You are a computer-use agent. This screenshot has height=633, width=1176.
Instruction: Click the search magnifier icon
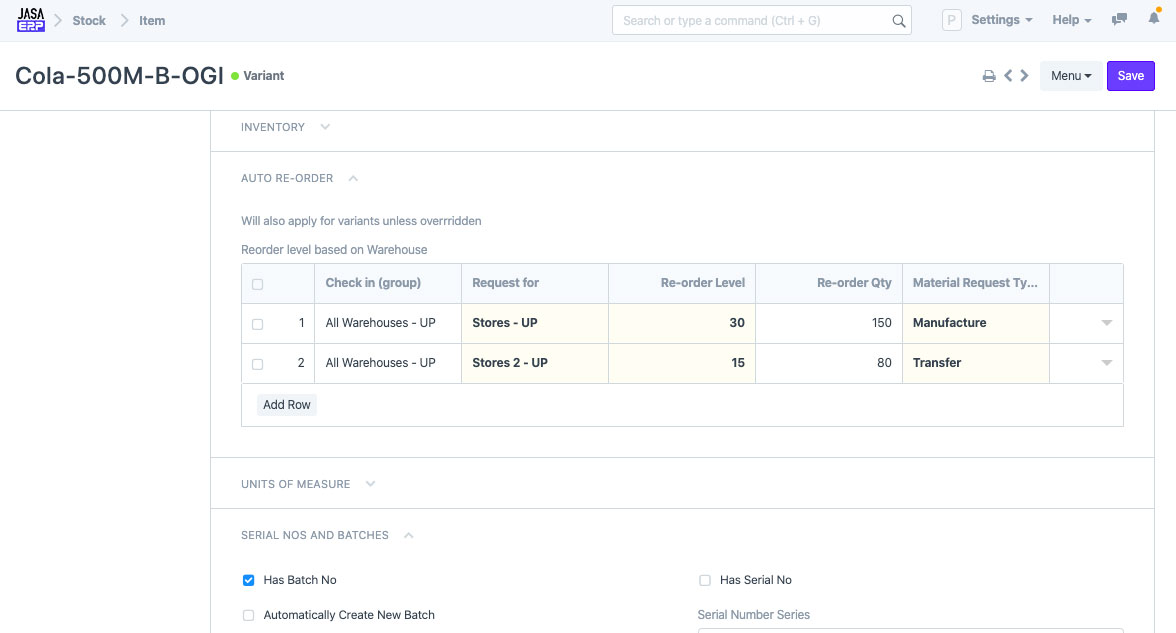898,21
